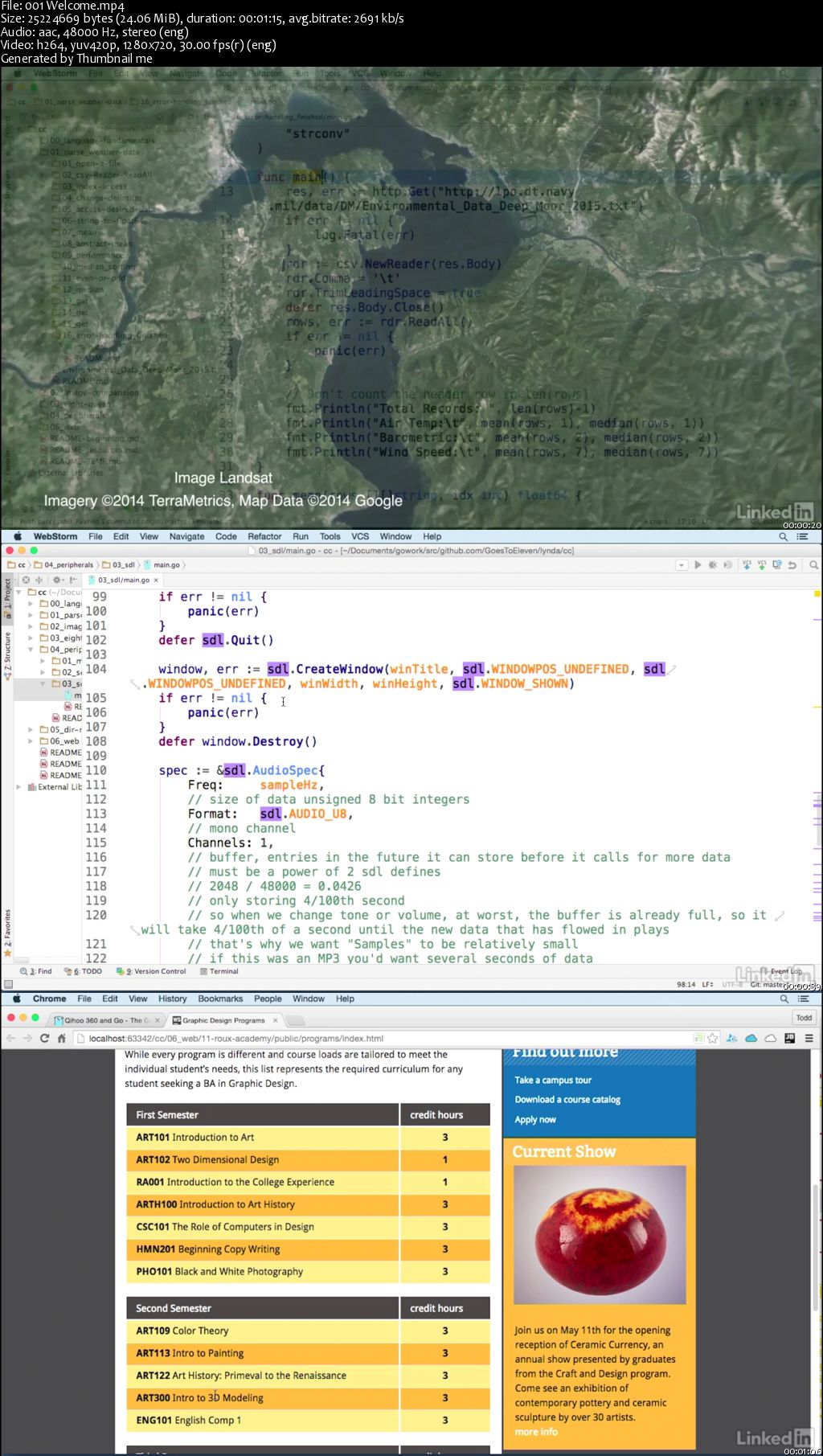The image size is (823, 1456).
Task: Click tool-window quick access icon in 03_sdl WebStorm status corner
Action: click(8, 984)
